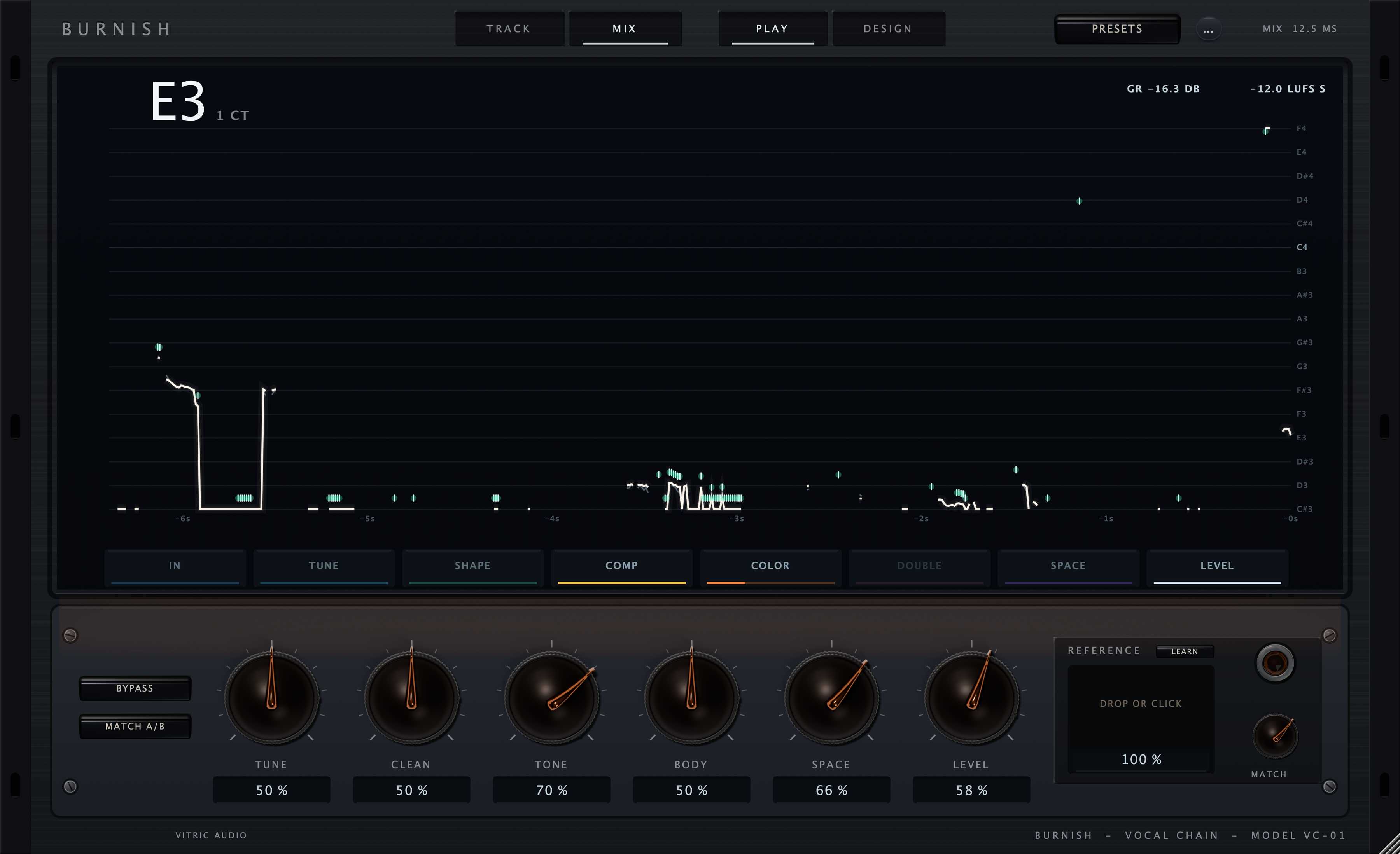Enable the DOUBLE module
1400x854 pixels.
click(919, 567)
